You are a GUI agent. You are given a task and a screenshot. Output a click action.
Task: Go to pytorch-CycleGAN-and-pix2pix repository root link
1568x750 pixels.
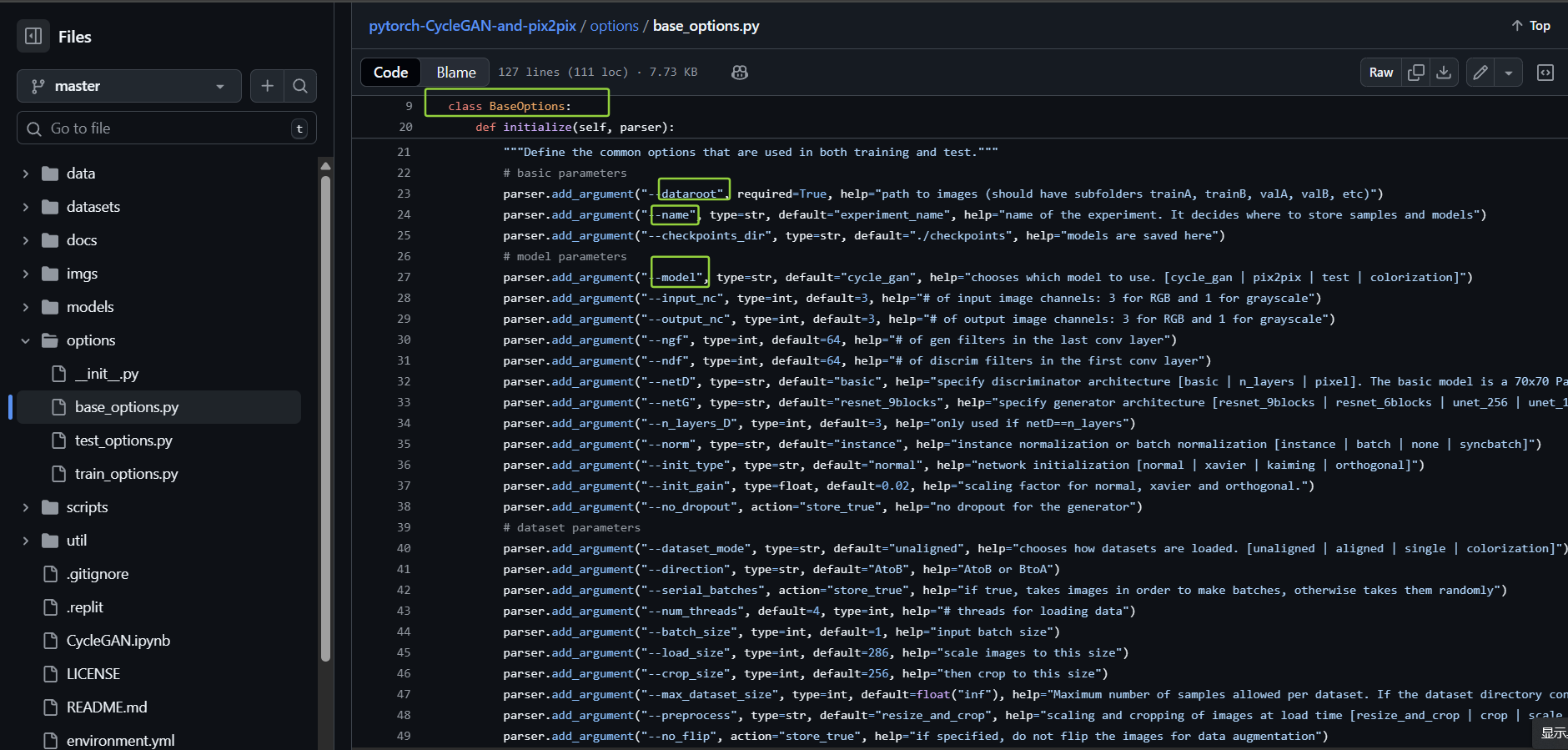coord(472,26)
